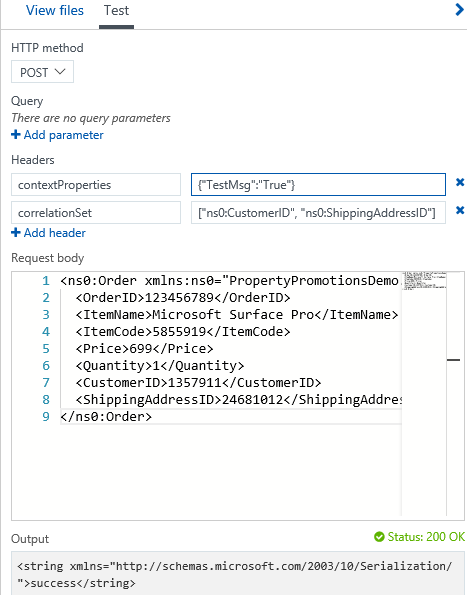Remove the correlationSet header with X icon
This screenshot has height=595, width=467.
[460, 210]
